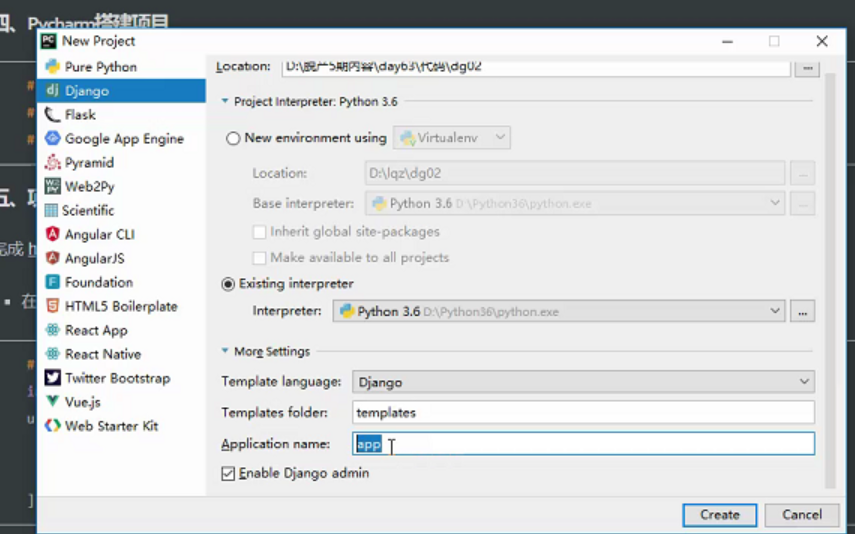The width and height of the screenshot is (855, 534).
Task: Click the Templates folder input field
Action: [583, 412]
